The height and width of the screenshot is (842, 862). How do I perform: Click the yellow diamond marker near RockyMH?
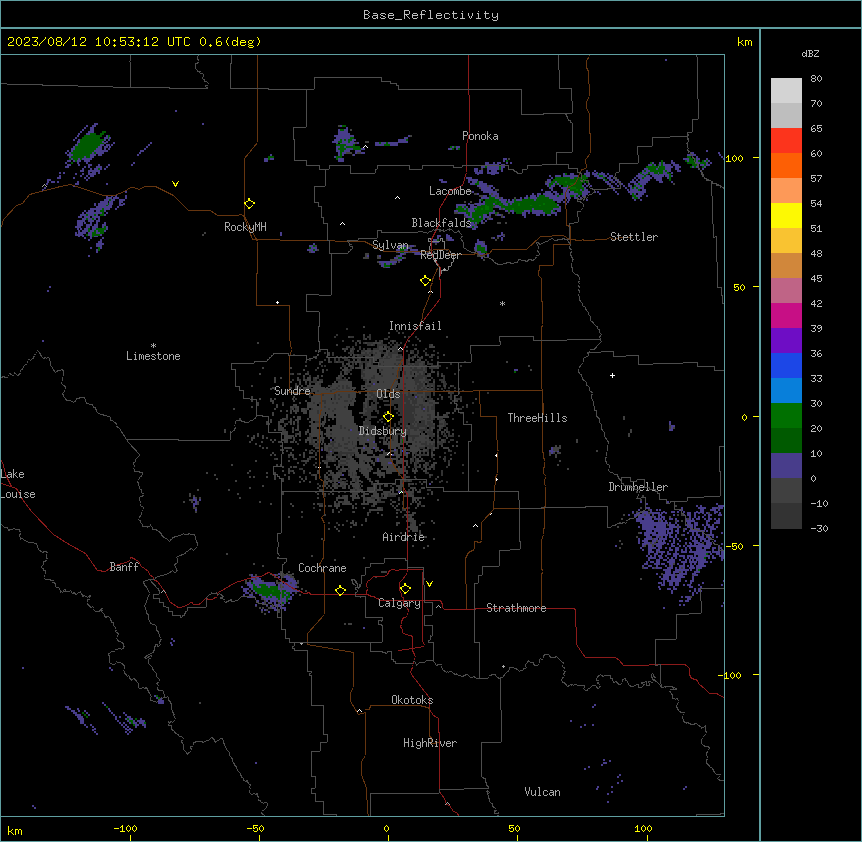click(249, 204)
